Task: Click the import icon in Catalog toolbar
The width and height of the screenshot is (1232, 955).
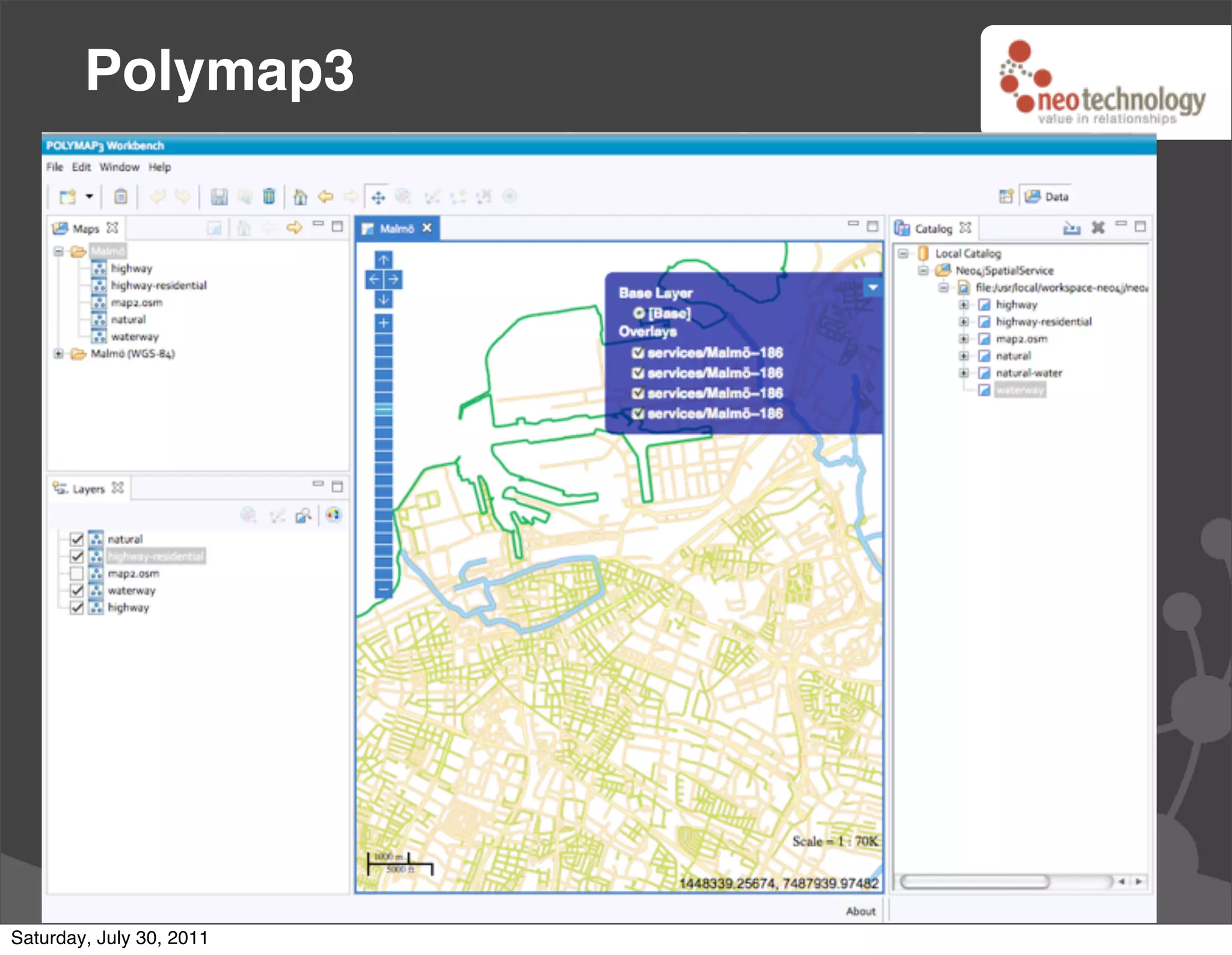Action: pos(1071,227)
